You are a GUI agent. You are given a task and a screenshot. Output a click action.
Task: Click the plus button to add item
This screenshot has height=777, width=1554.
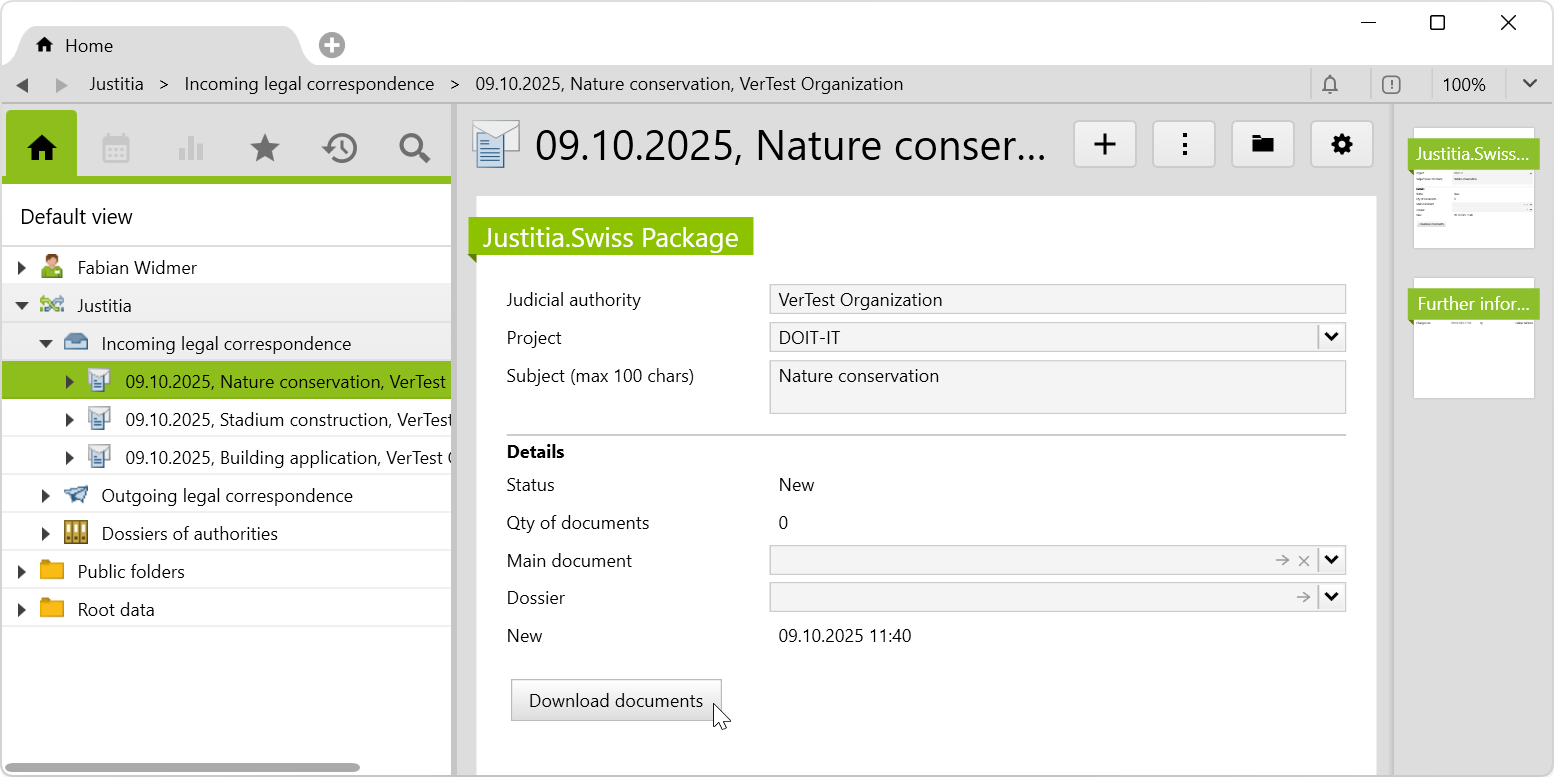point(1104,145)
